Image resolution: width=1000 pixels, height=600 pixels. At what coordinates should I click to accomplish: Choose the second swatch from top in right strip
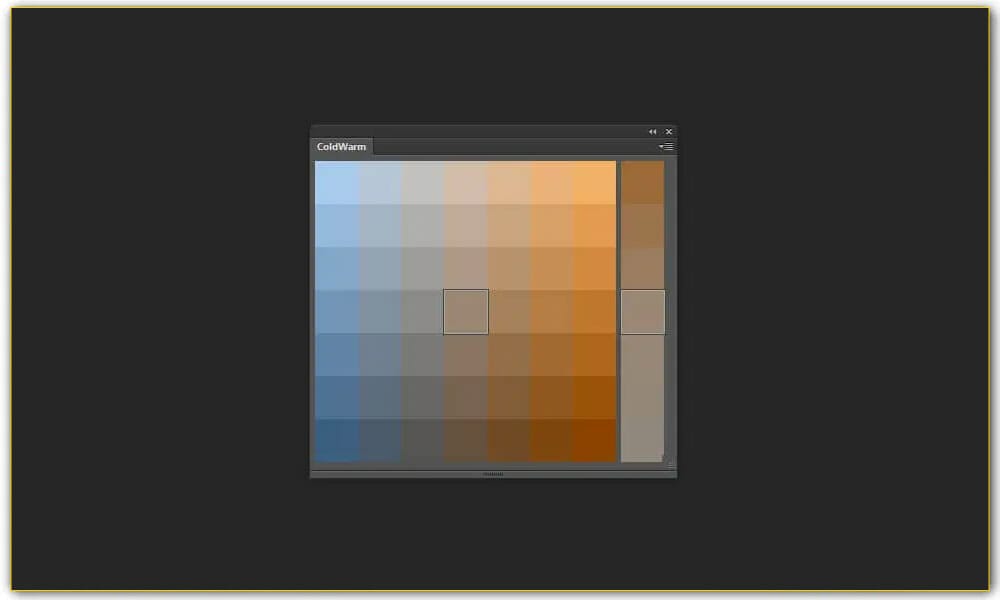pyautogui.click(x=642, y=226)
